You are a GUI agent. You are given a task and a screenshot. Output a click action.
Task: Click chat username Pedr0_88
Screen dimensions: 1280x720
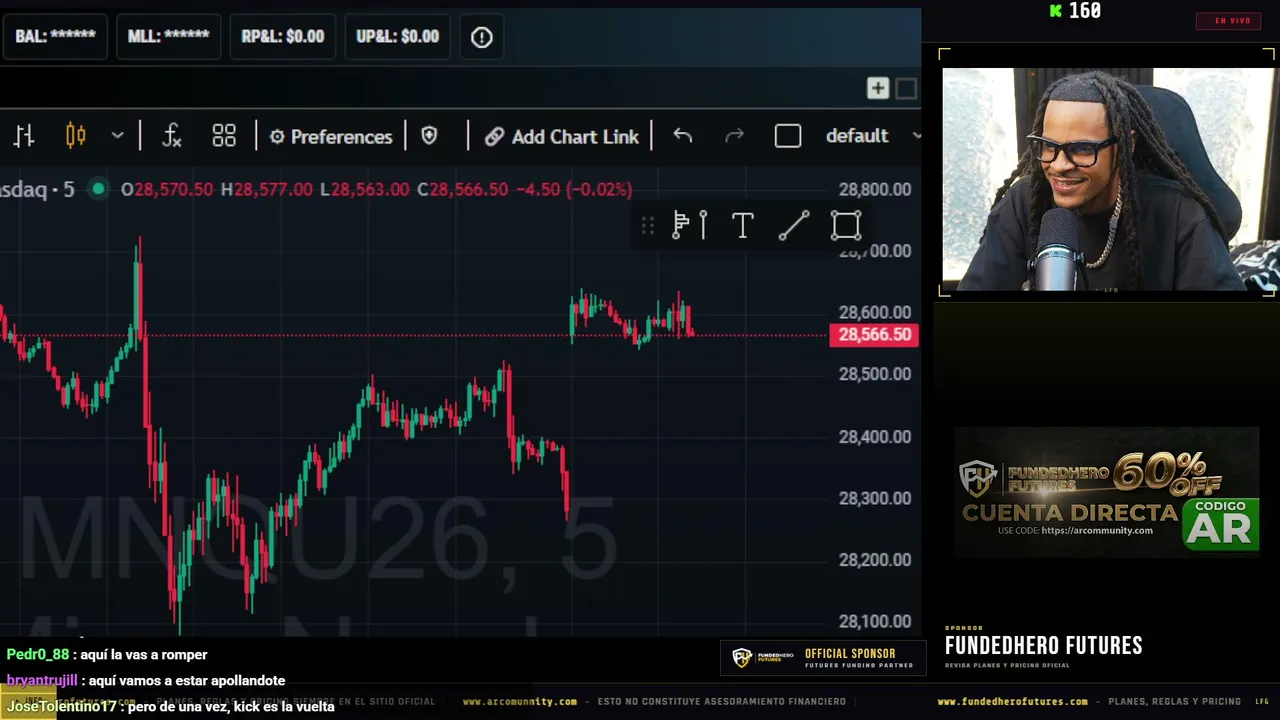pyautogui.click(x=38, y=655)
